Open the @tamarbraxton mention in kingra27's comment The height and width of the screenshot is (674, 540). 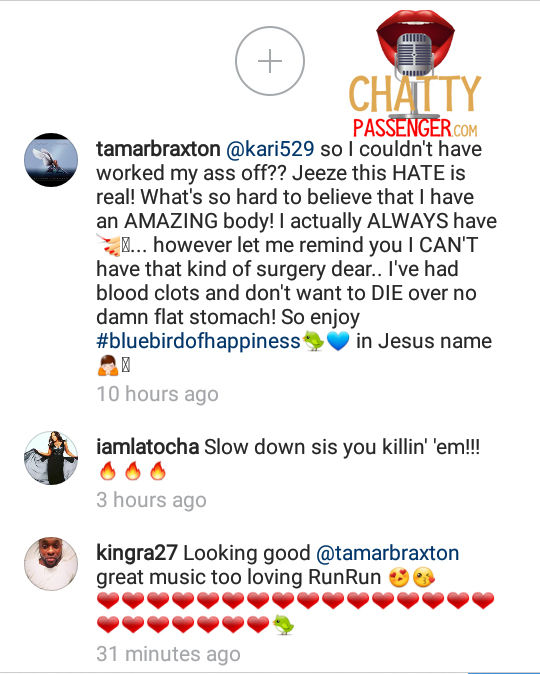pyautogui.click(x=388, y=553)
